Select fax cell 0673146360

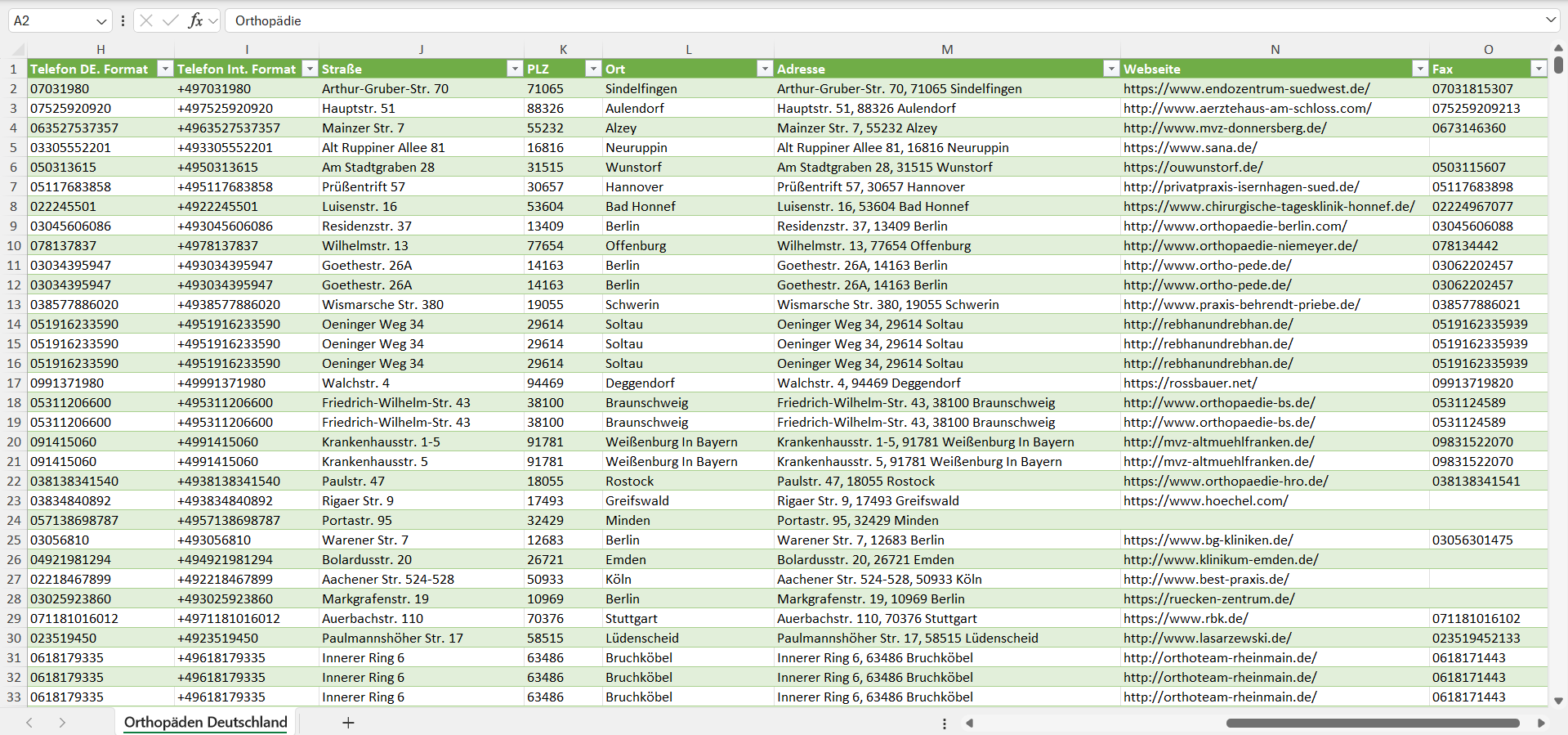click(x=1489, y=128)
